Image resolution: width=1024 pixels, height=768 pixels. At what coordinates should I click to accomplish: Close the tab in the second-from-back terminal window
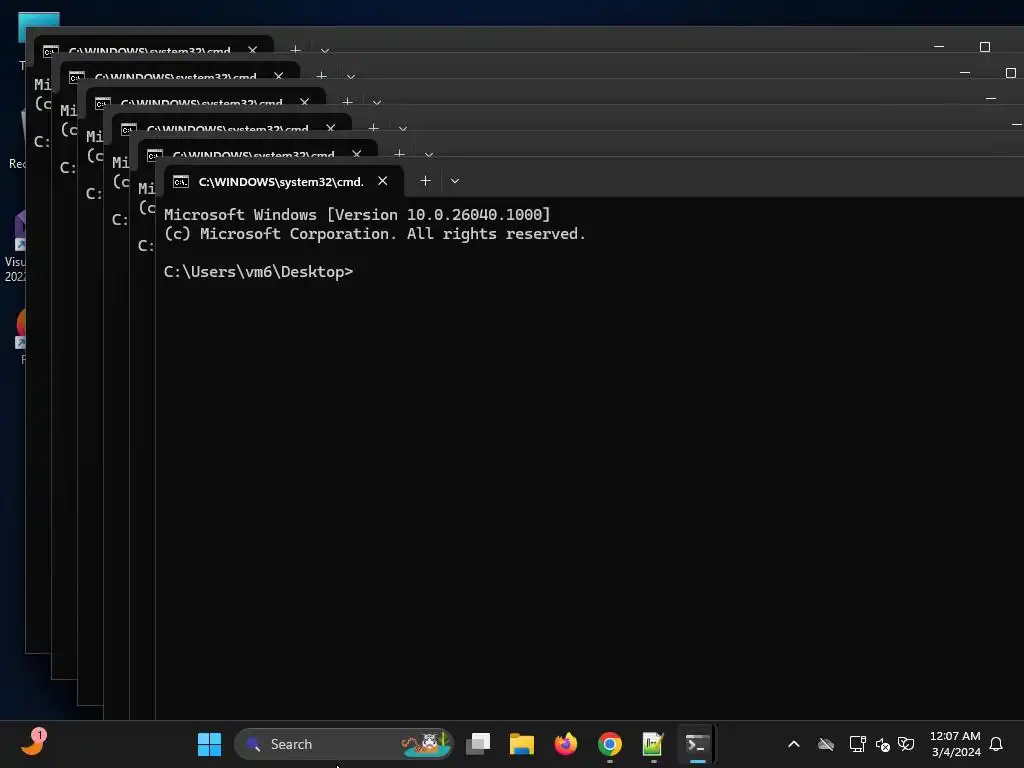(x=278, y=76)
